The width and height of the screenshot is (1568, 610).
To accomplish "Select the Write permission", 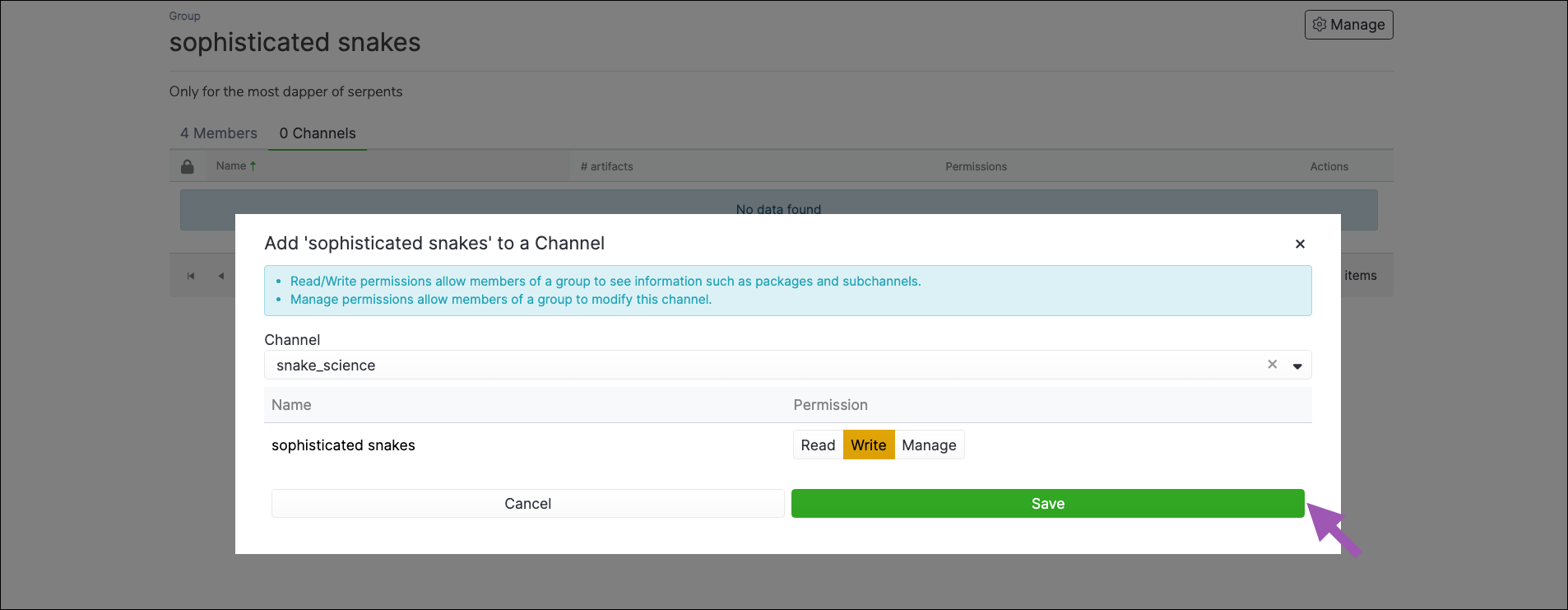I will click(869, 445).
